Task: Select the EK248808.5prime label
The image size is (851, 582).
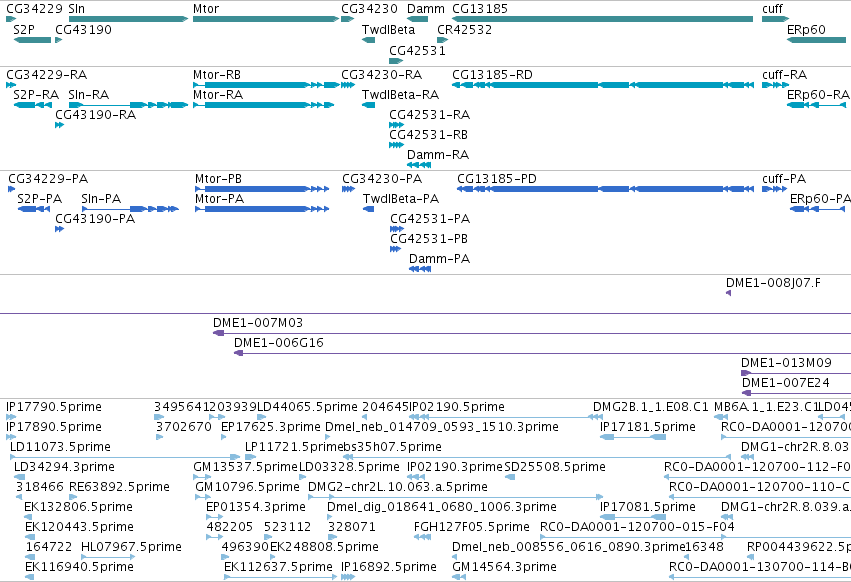Action: (324, 547)
